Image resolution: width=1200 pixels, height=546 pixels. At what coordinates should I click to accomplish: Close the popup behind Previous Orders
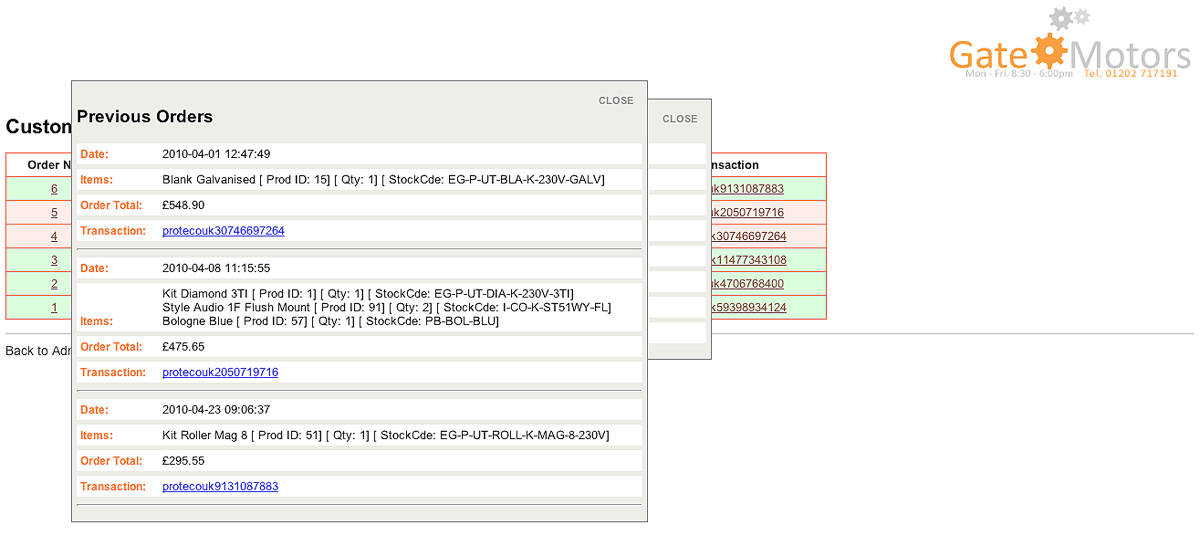(x=679, y=119)
